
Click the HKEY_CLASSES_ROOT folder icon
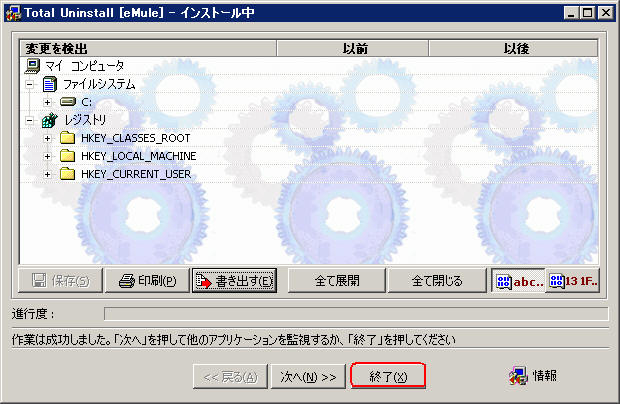(68, 138)
